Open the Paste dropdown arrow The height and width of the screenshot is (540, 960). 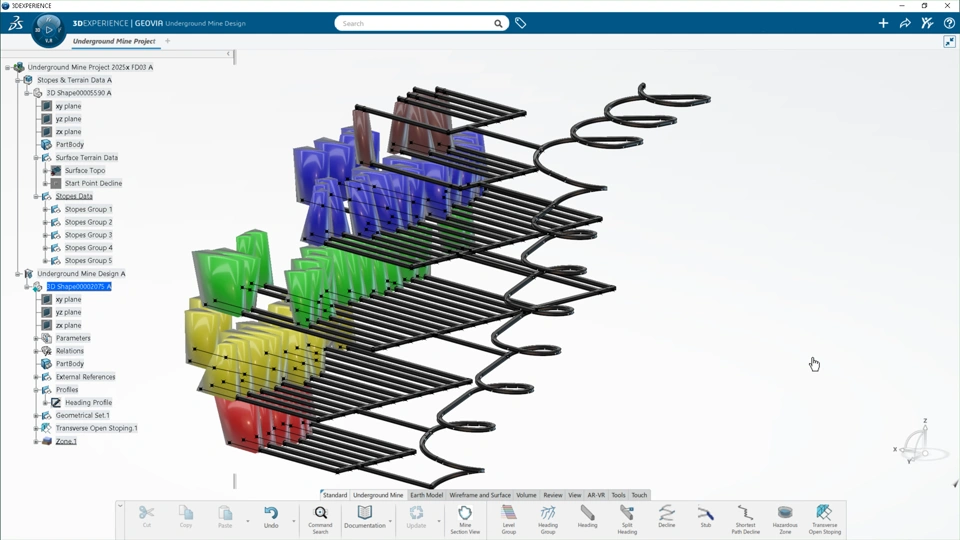[247, 521]
